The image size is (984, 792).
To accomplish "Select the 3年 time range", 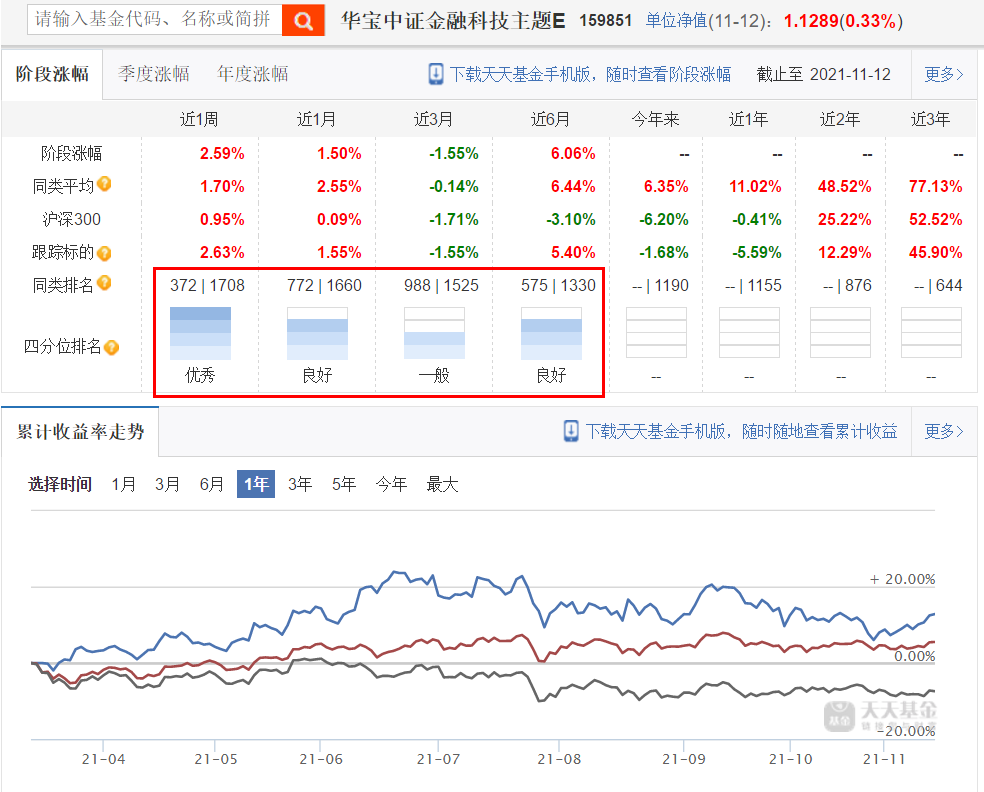I will click(300, 484).
